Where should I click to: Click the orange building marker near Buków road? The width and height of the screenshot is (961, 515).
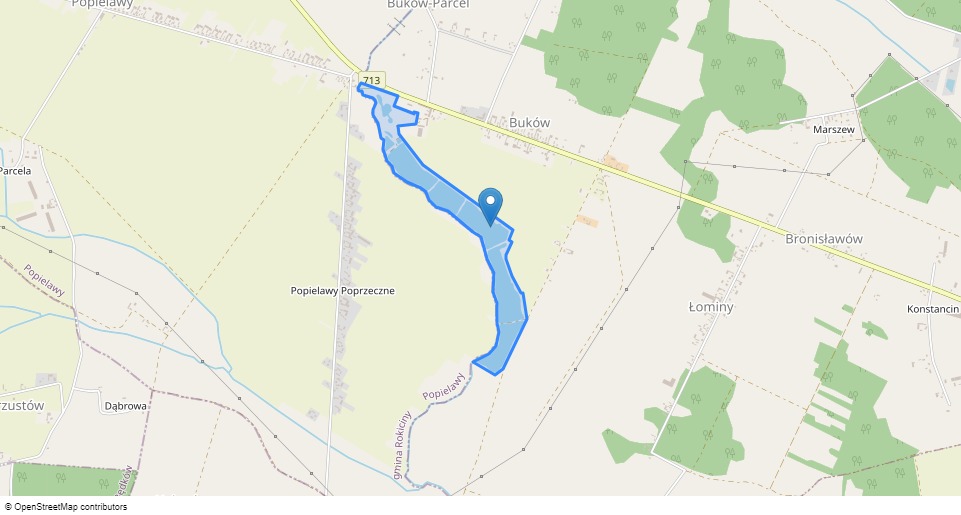pos(616,164)
